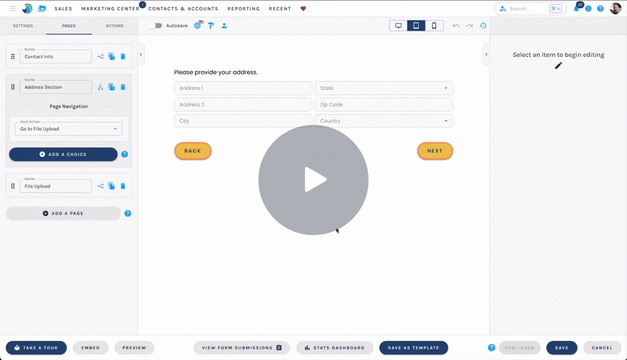Open the paint roller theme icon
Screen dimensions: 627x360
click(211, 26)
